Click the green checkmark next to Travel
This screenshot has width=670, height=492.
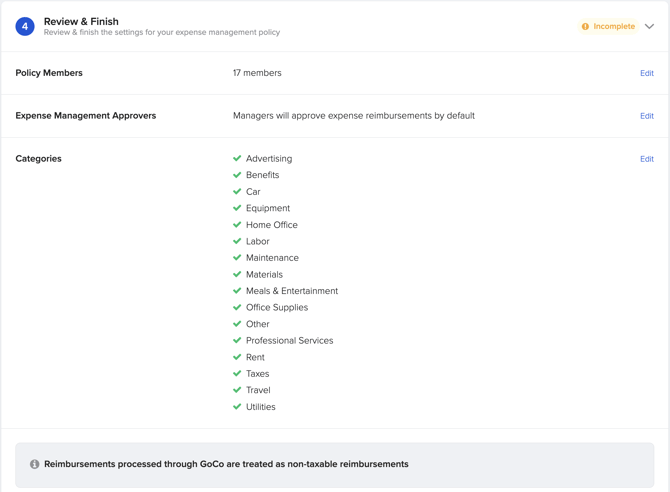coord(237,390)
